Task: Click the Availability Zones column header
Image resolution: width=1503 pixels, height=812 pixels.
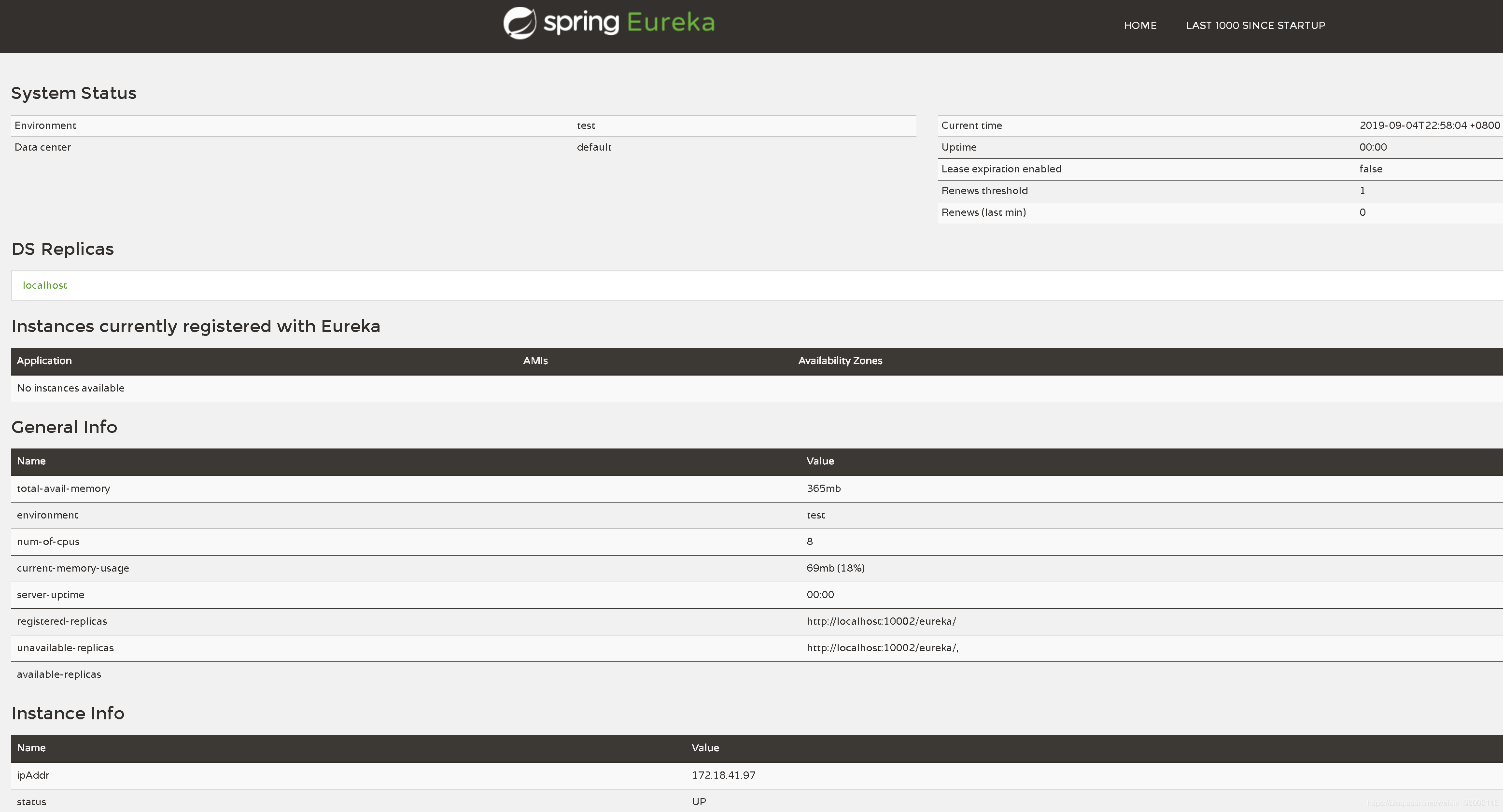Action: pos(840,361)
